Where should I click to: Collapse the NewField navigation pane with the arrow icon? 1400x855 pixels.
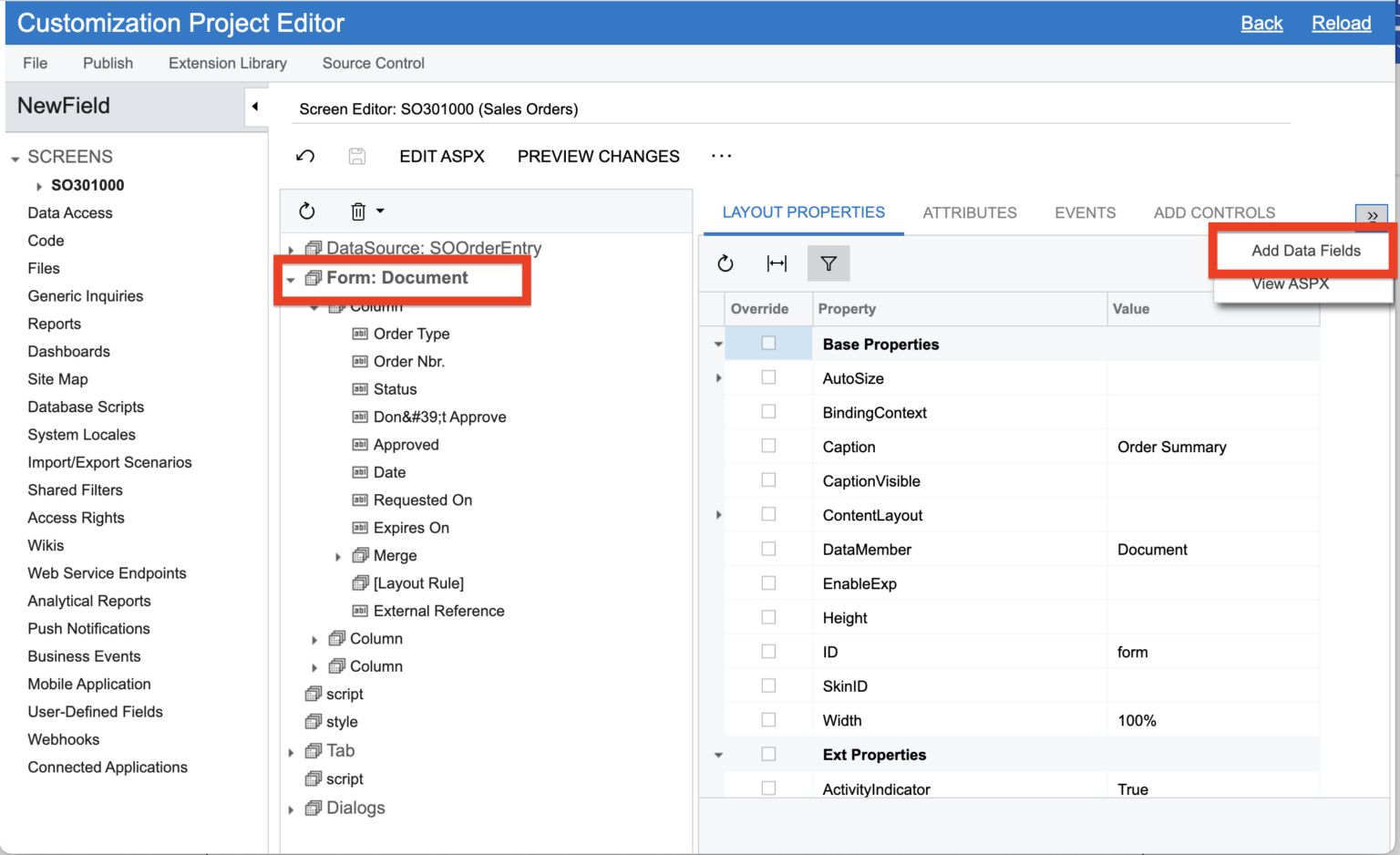[256, 106]
